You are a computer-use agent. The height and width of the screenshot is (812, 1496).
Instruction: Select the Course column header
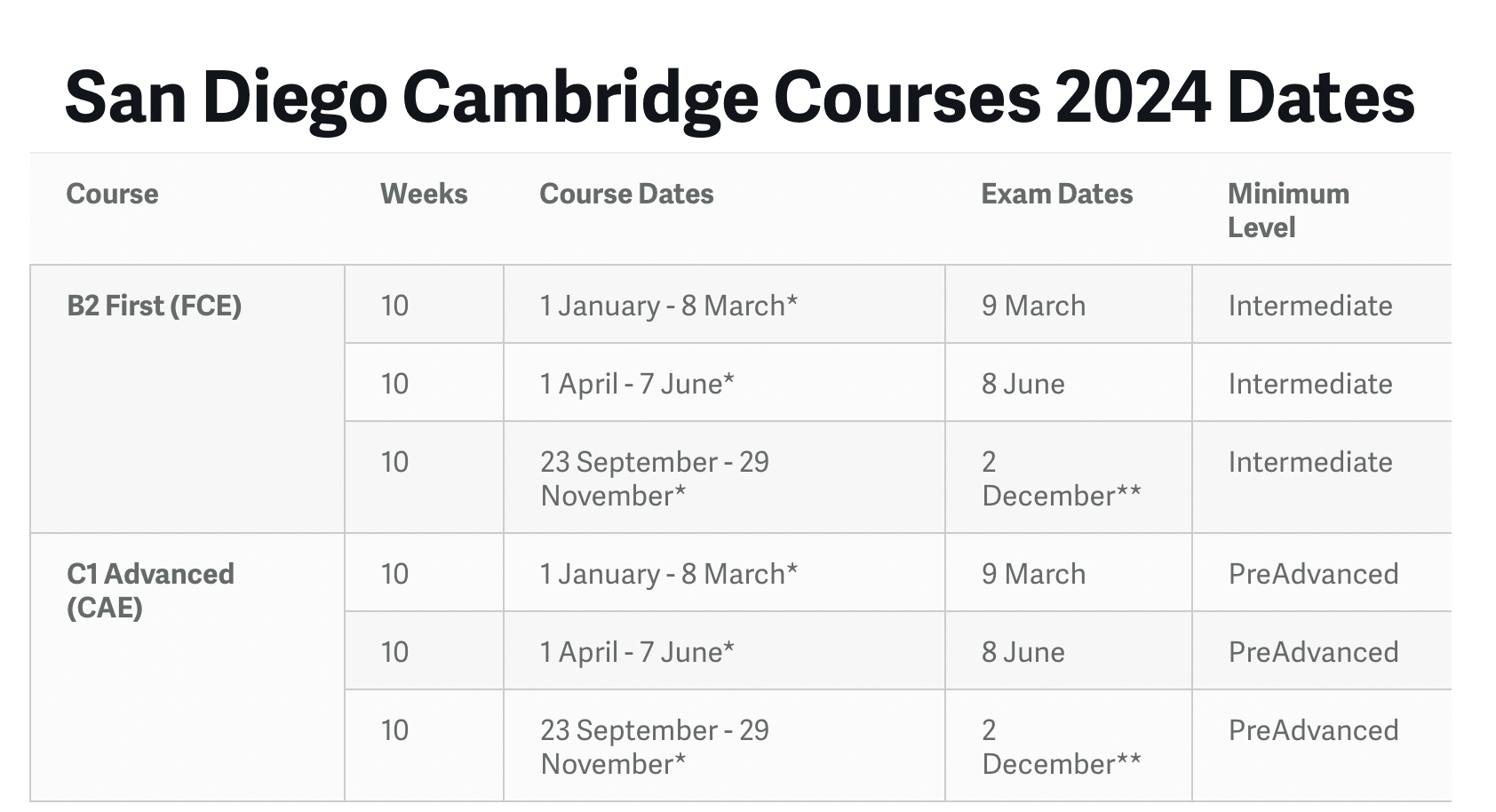pyautogui.click(x=112, y=194)
